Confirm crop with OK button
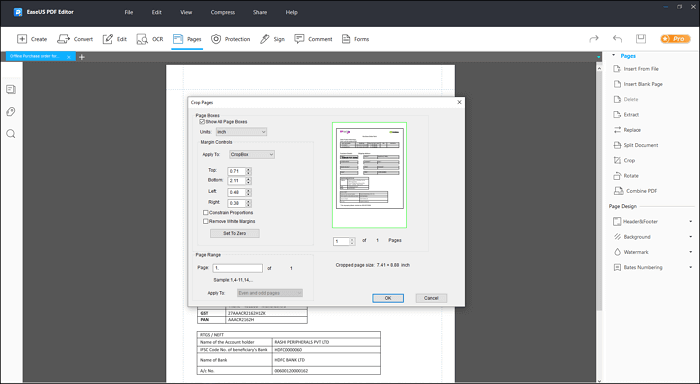Screen dimensions: 700x384 388,298
